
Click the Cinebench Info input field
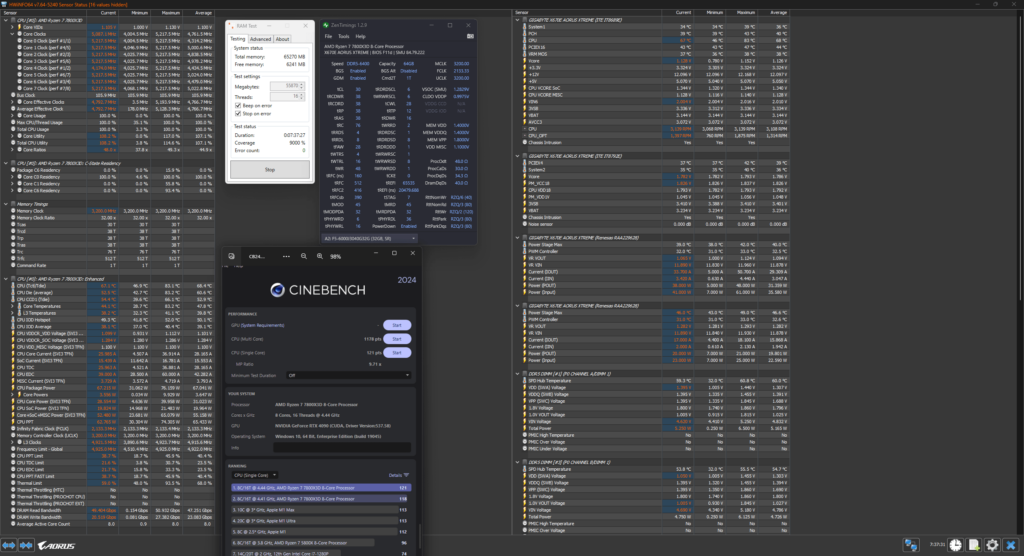click(x=342, y=448)
